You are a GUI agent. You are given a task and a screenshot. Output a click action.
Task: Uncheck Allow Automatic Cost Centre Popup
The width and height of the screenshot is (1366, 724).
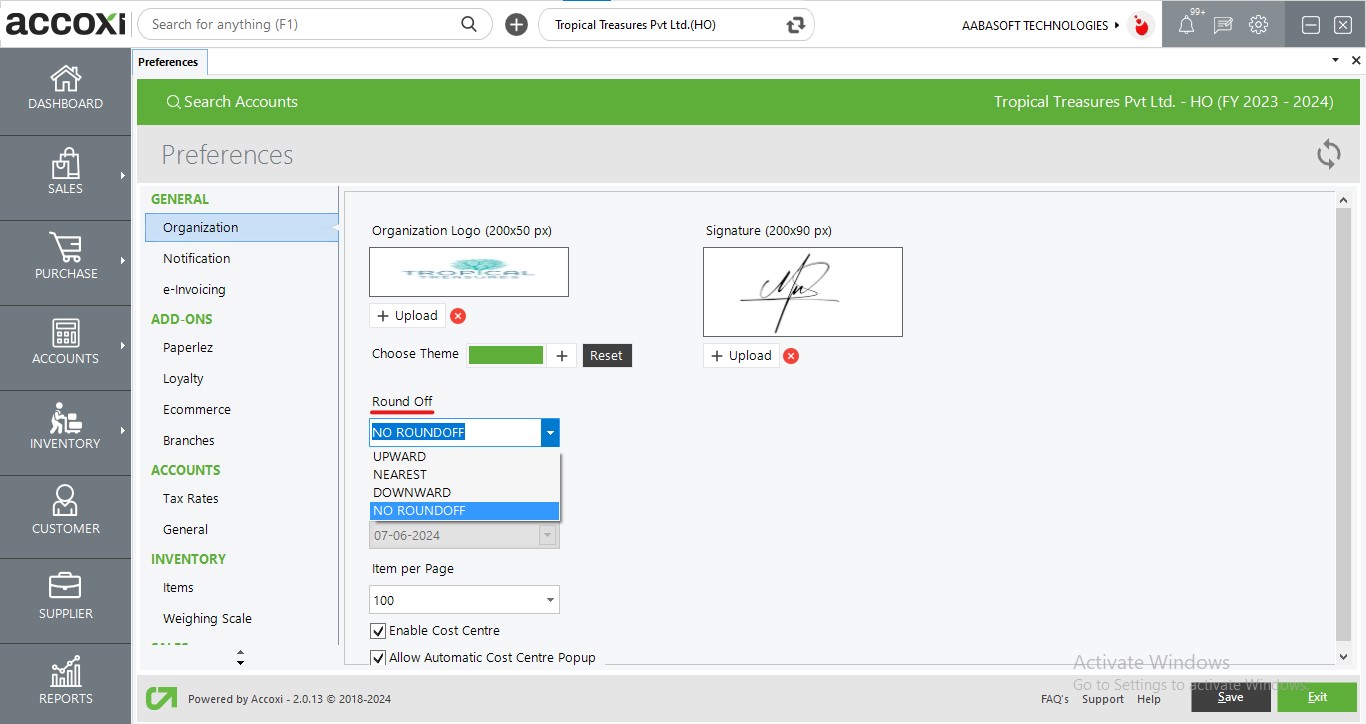[378, 658]
